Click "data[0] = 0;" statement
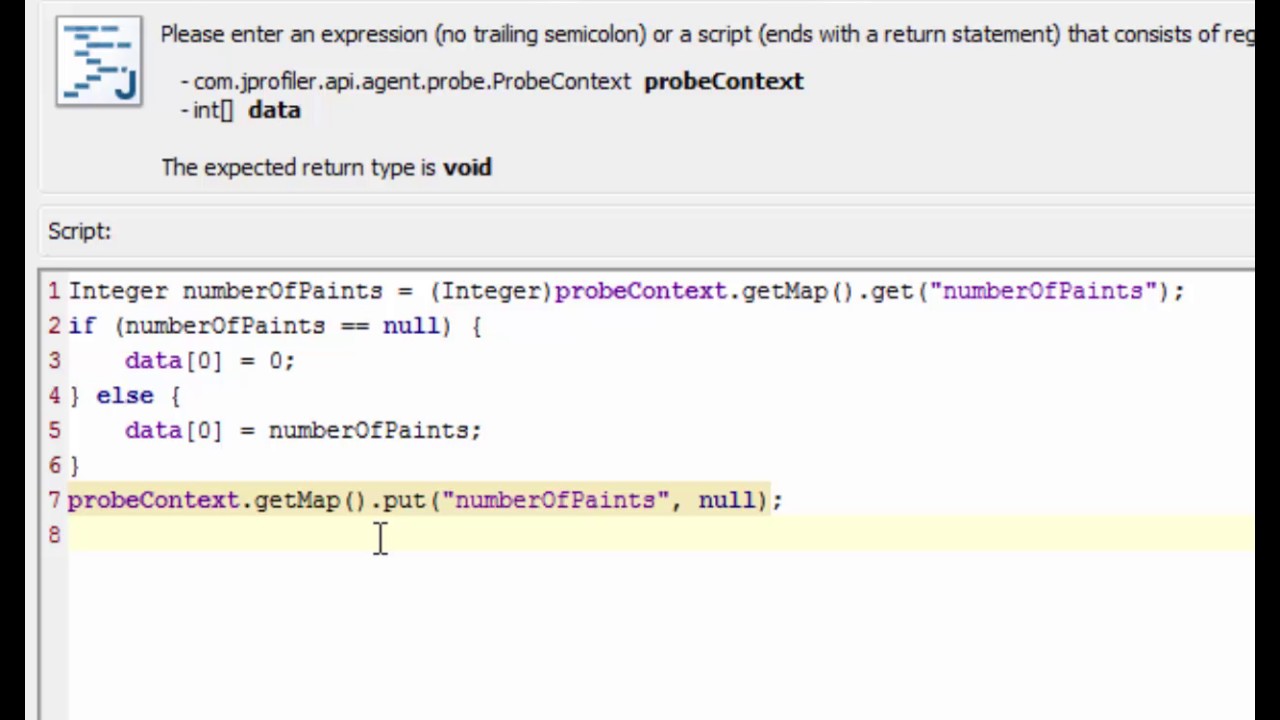Screen dimensions: 1280x720 (x=209, y=361)
